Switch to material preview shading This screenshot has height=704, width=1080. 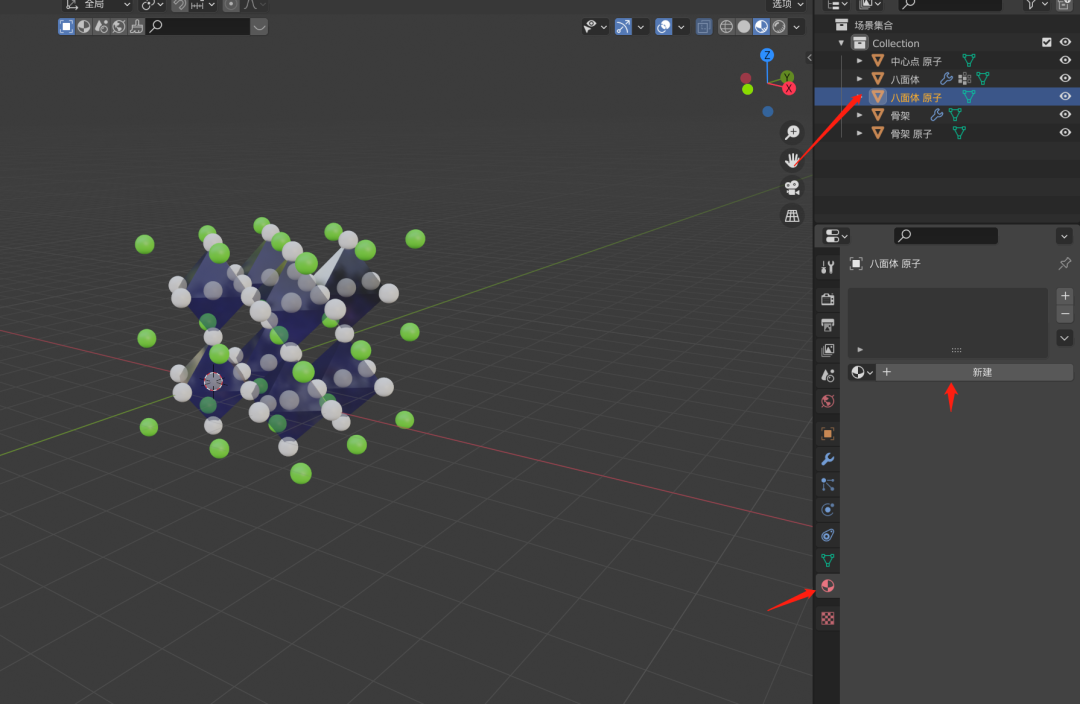(761, 26)
